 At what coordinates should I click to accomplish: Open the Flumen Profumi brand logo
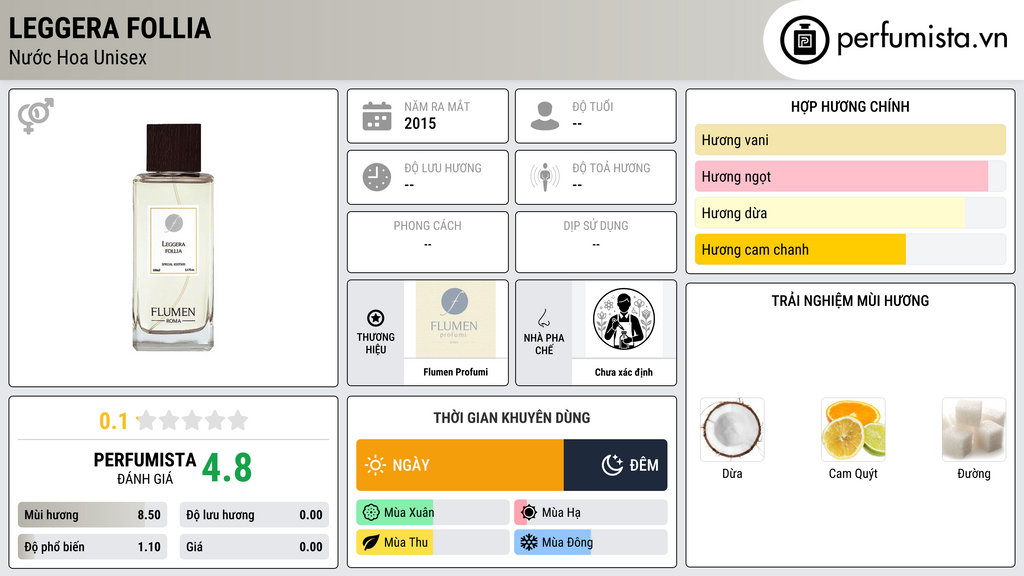pos(455,319)
